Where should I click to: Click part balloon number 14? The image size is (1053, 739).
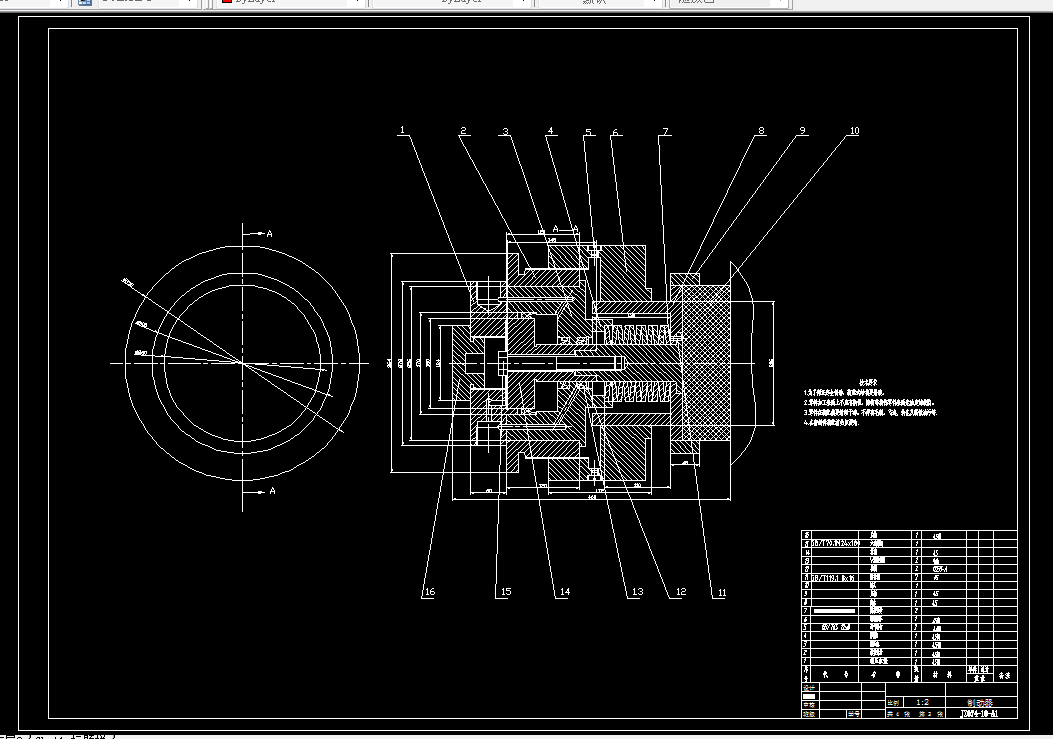(565, 592)
